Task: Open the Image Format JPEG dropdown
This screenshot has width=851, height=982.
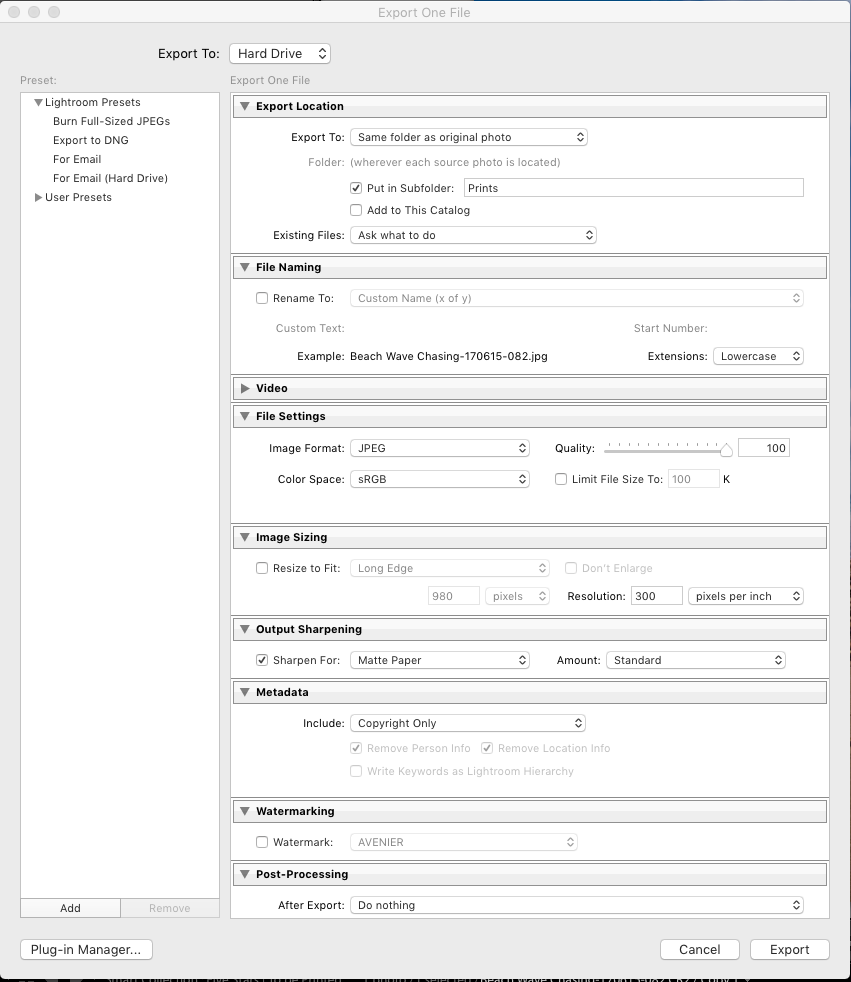Action: pyautogui.click(x=440, y=448)
